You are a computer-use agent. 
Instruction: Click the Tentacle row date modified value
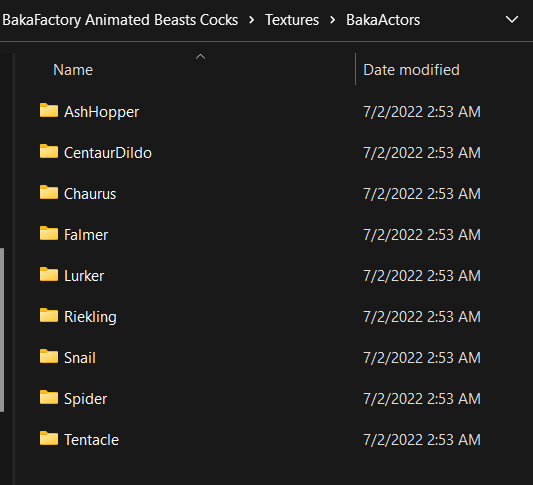(x=422, y=439)
